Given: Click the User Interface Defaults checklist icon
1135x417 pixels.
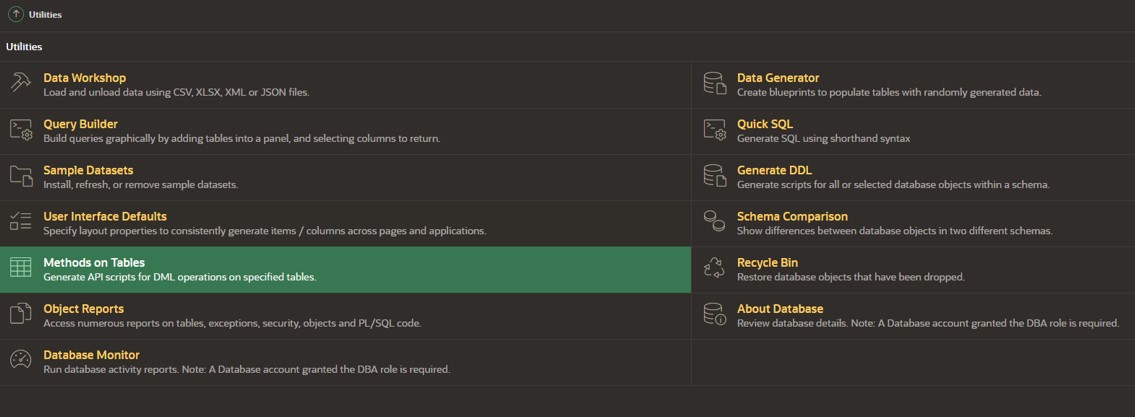Looking at the screenshot, I should pyautogui.click(x=20, y=222).
